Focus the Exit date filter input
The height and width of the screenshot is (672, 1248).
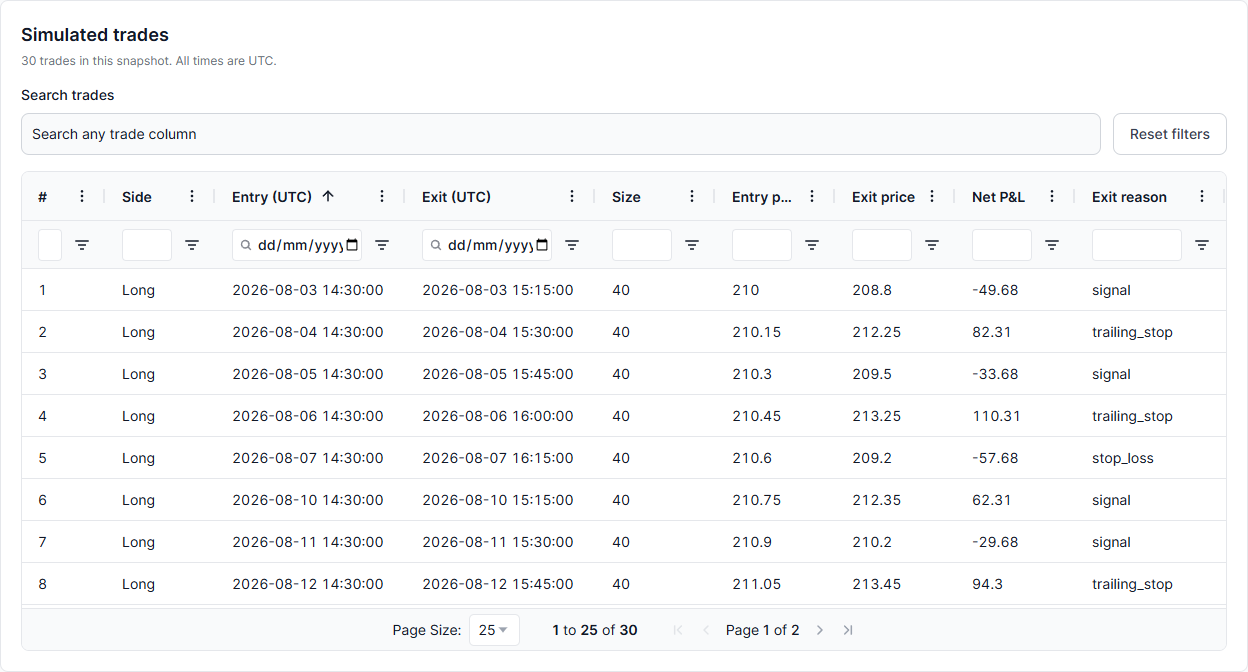(x=487, y=245)
